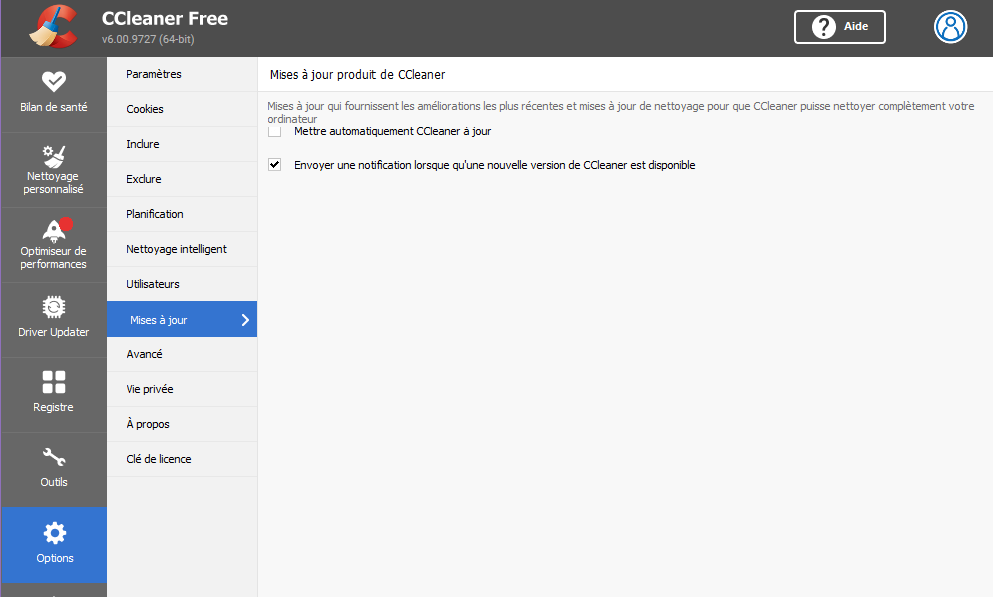The image size is (993, 597).
Task: Open the user account profile icon
Action: pos(950,27)
